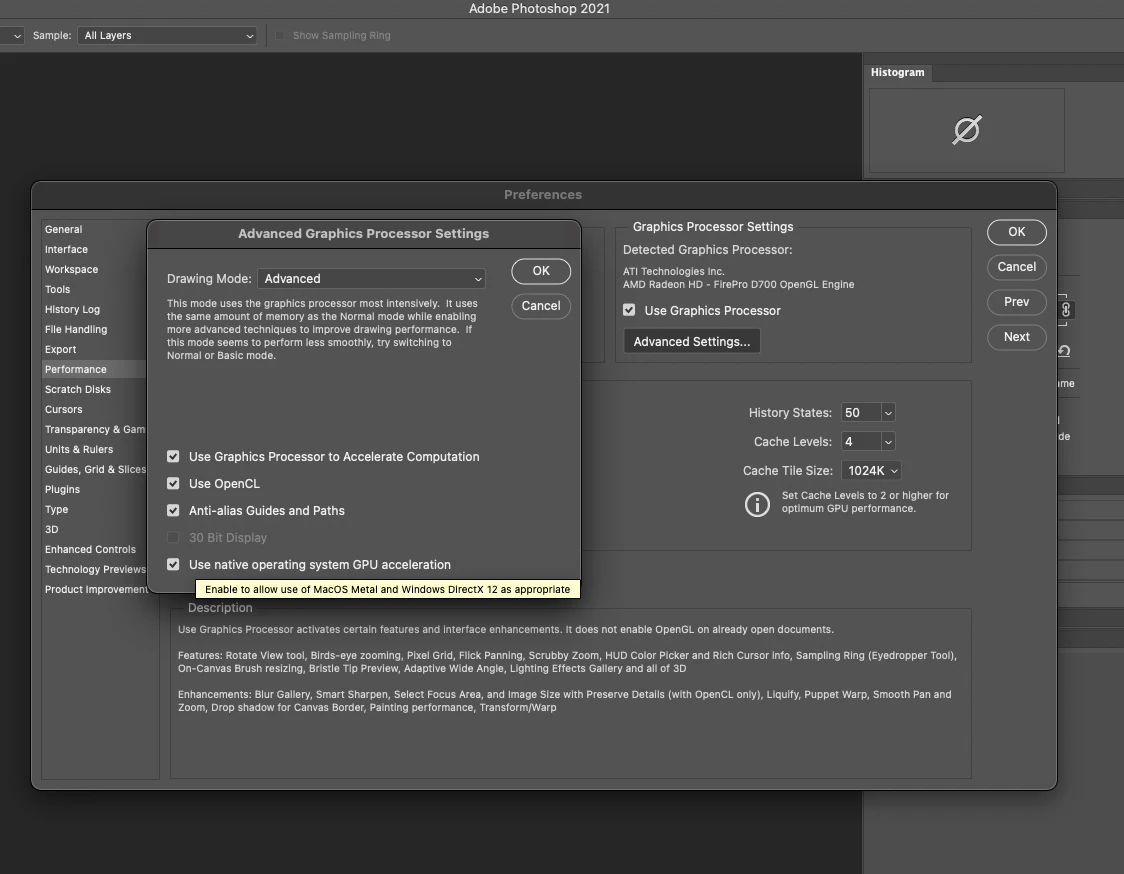Click the Next button in Preferences
The height and width of the screenshot is (874, 1124).
click(1016, 338)
